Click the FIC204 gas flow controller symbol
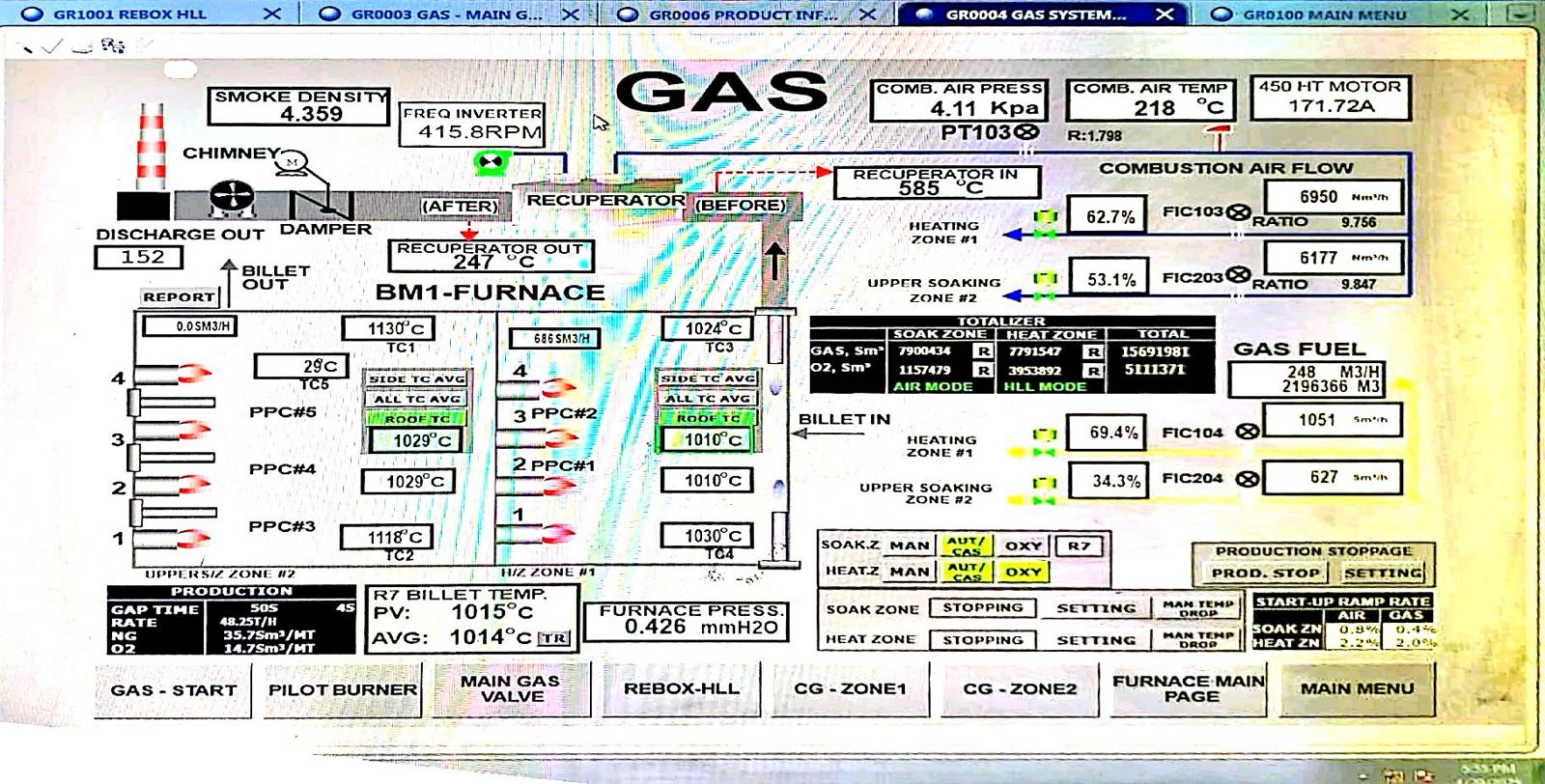Screen dimensions: 1545x784 coord(1248,478)
